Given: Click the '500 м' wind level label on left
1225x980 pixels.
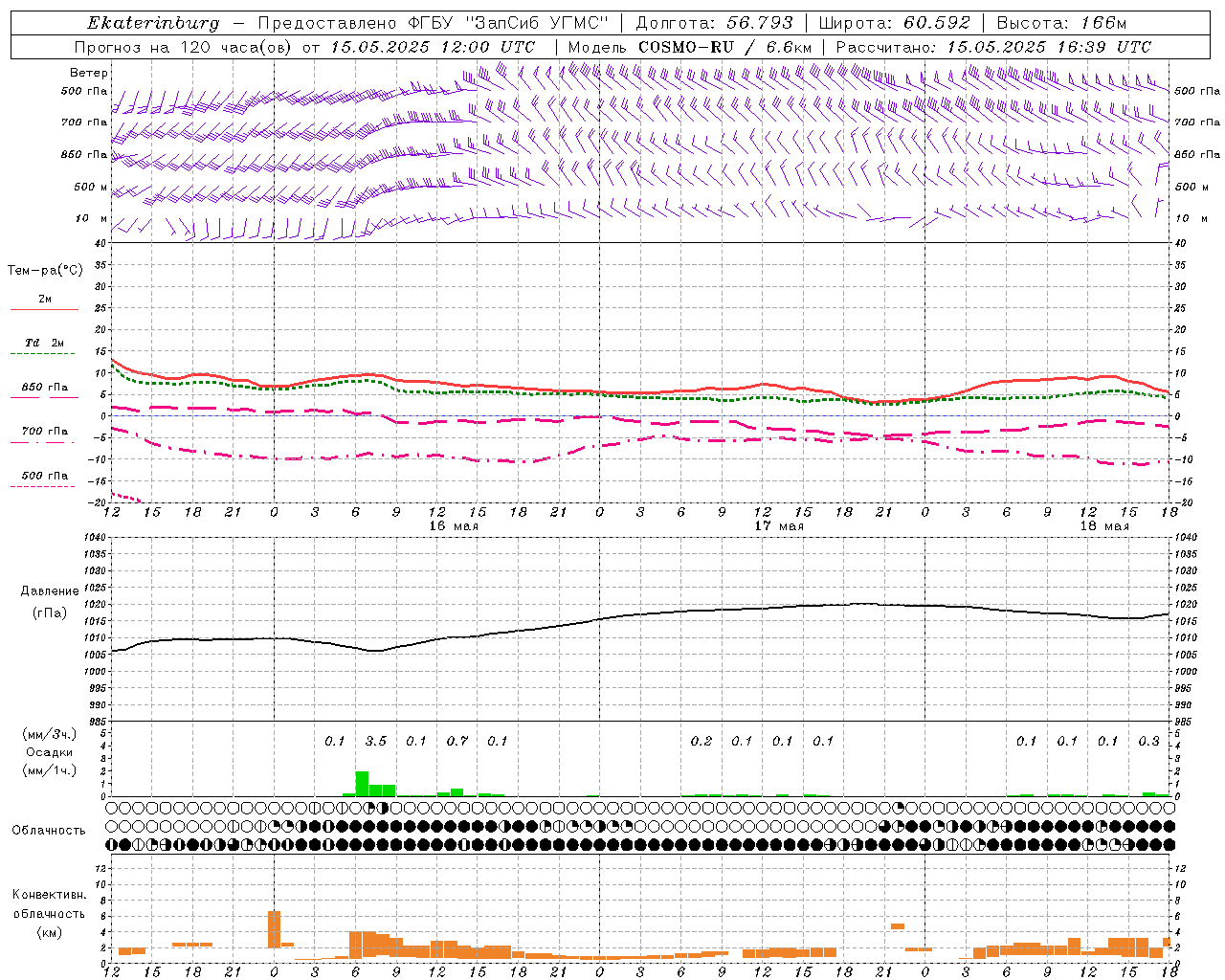Looking at the screenshot, I should pos(91,187).
